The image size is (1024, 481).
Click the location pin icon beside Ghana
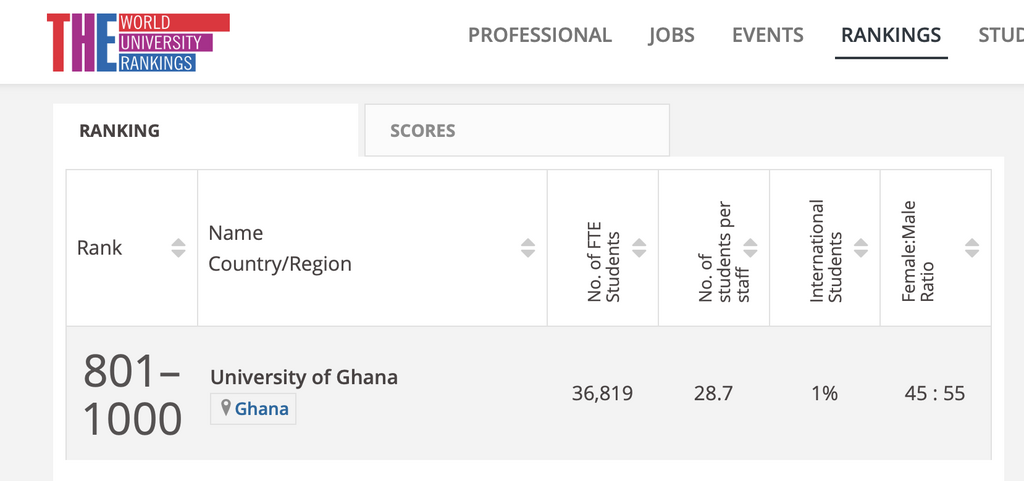[226, 409]
